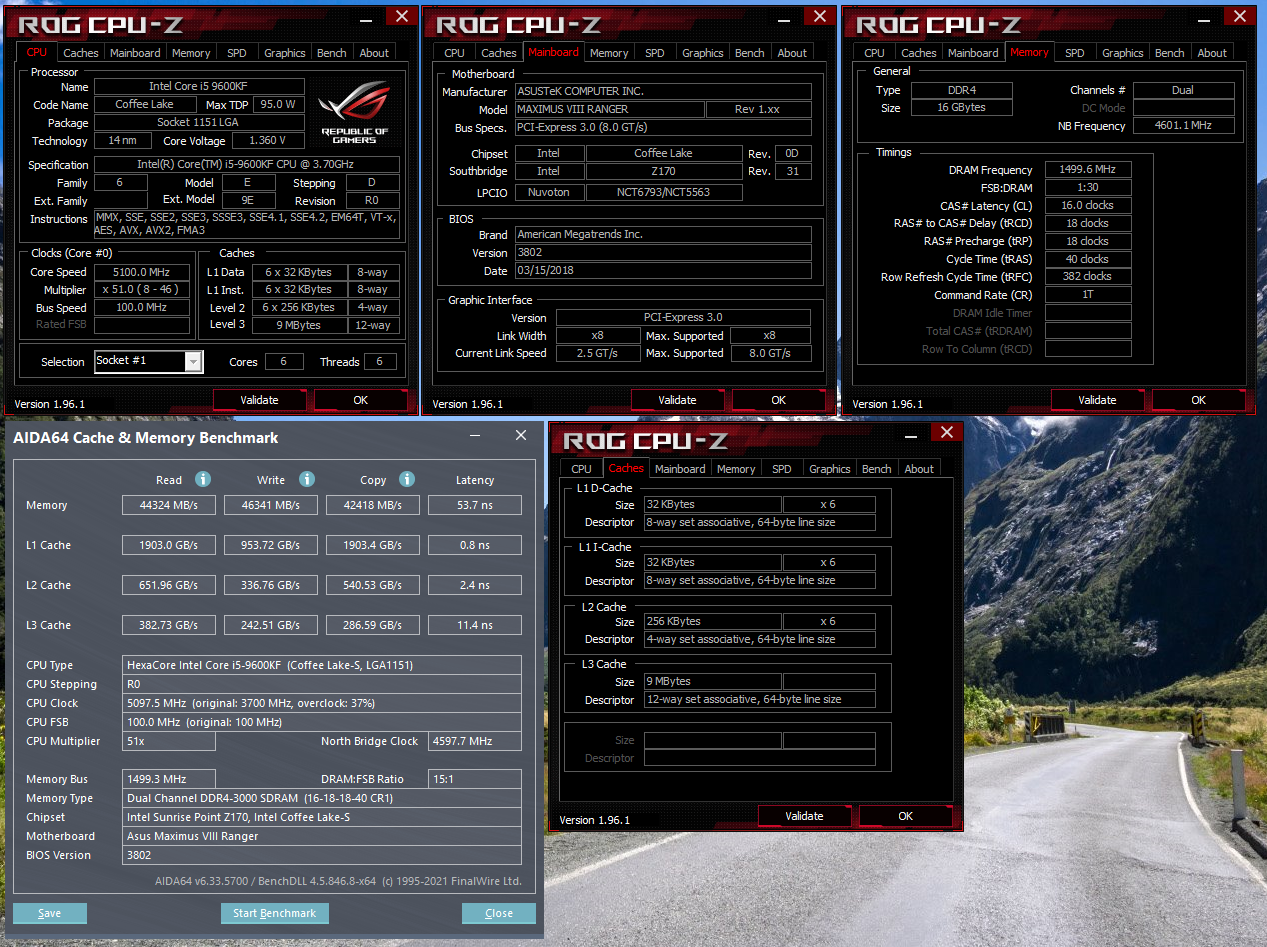Click the Southbridge Z170 field
Viewport: 1267px width, 947px height.
tap(664, 171)
